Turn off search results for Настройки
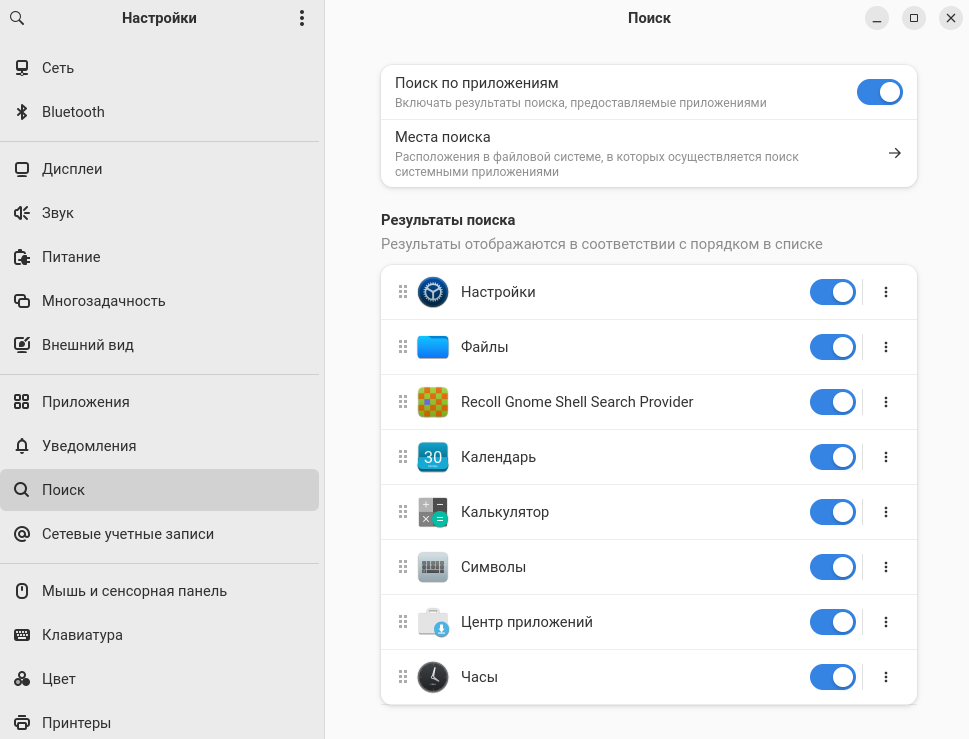 point(832,292)
